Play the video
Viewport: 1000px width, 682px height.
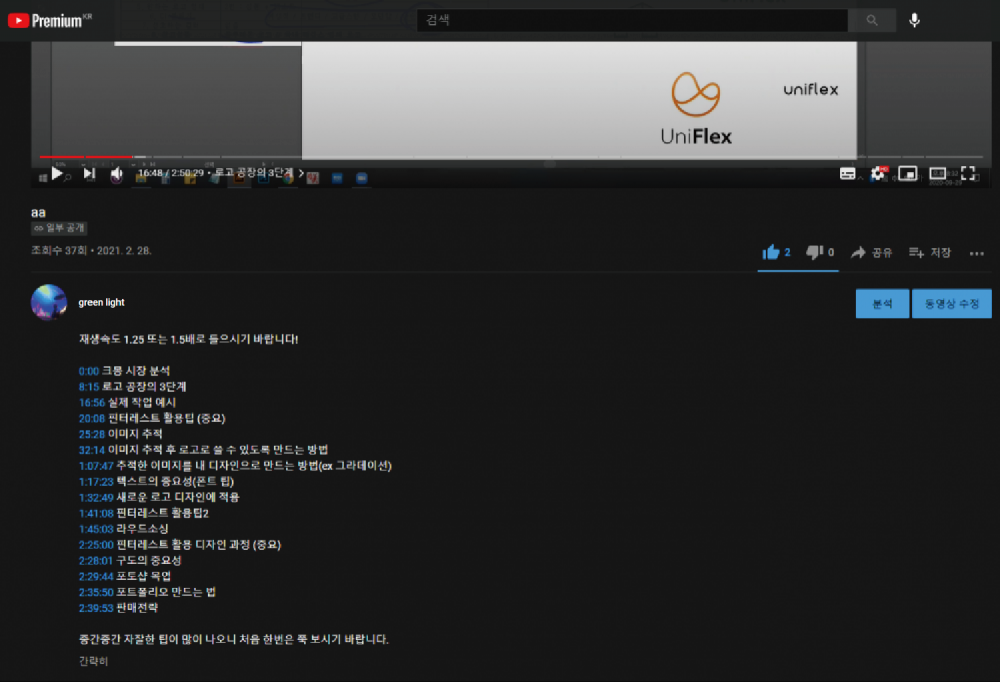[57, 173]
